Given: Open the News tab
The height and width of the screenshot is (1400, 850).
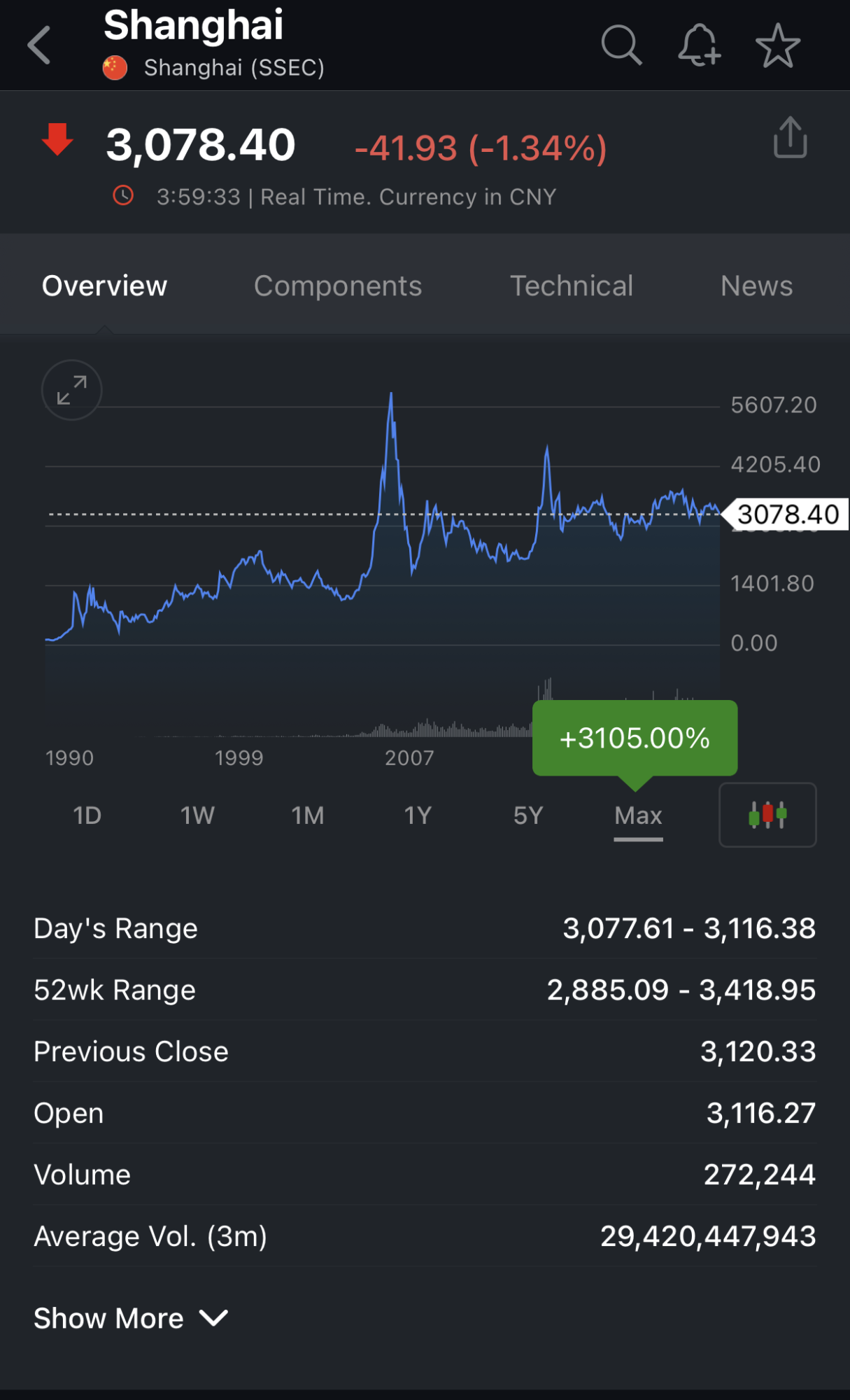Looking at the screenshot, I should click(757, 286).
